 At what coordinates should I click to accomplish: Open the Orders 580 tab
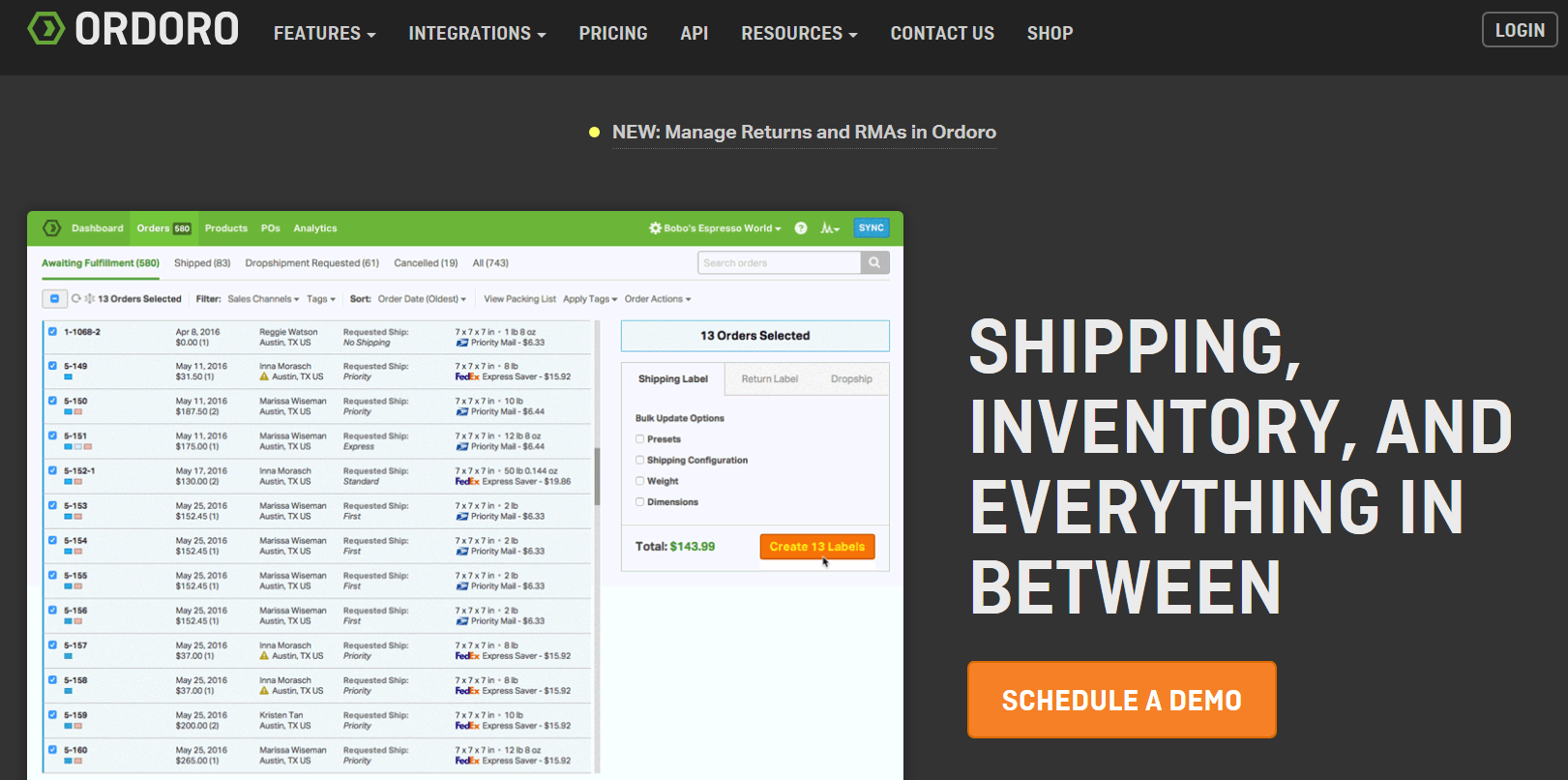tap(163, 228)
